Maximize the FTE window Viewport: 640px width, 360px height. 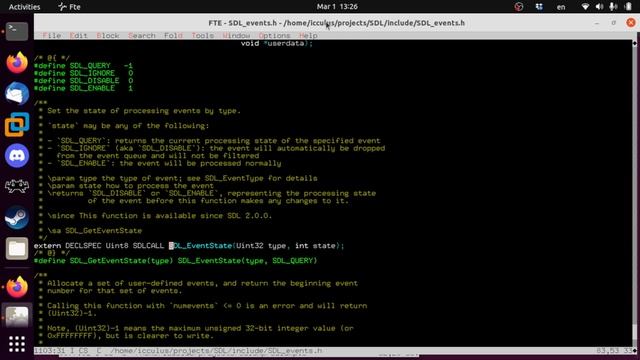[613, 23]
